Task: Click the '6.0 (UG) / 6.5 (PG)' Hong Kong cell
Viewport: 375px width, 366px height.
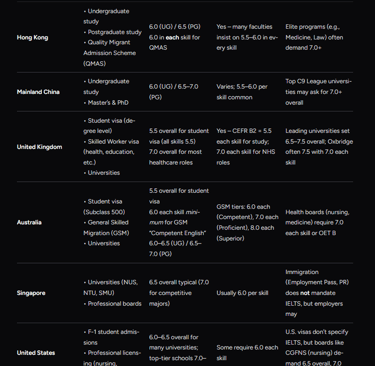Action: (x=175, y=27)
